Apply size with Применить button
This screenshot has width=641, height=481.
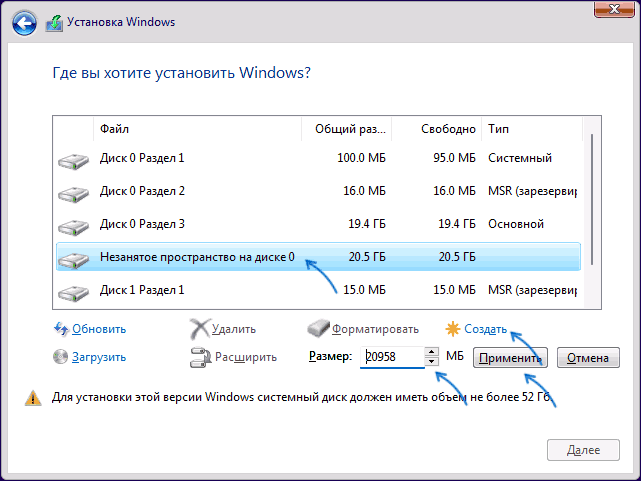pos(510,358)
